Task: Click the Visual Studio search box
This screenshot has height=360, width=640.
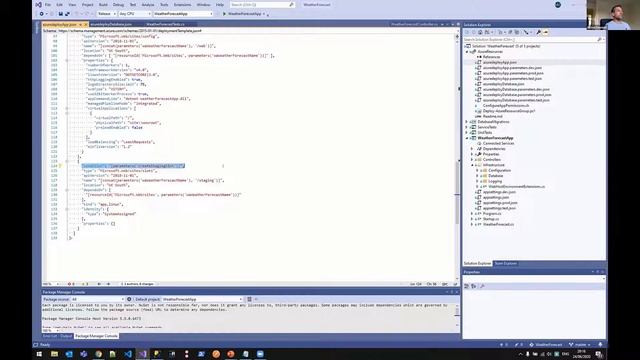Action: click(262, 4)
